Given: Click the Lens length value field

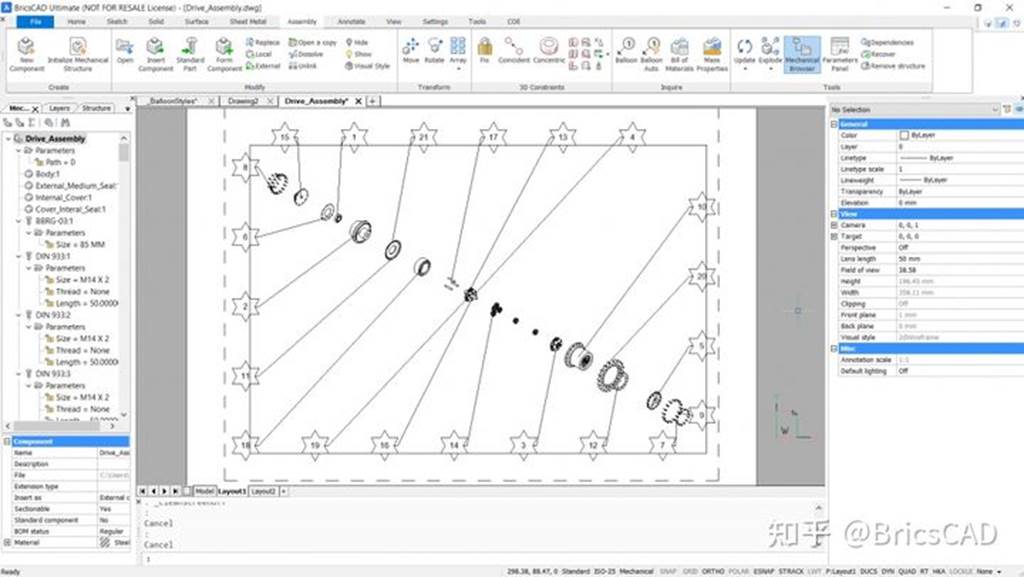Looking at the screenshot, I should pyautogui.click(x=960, y=259).
